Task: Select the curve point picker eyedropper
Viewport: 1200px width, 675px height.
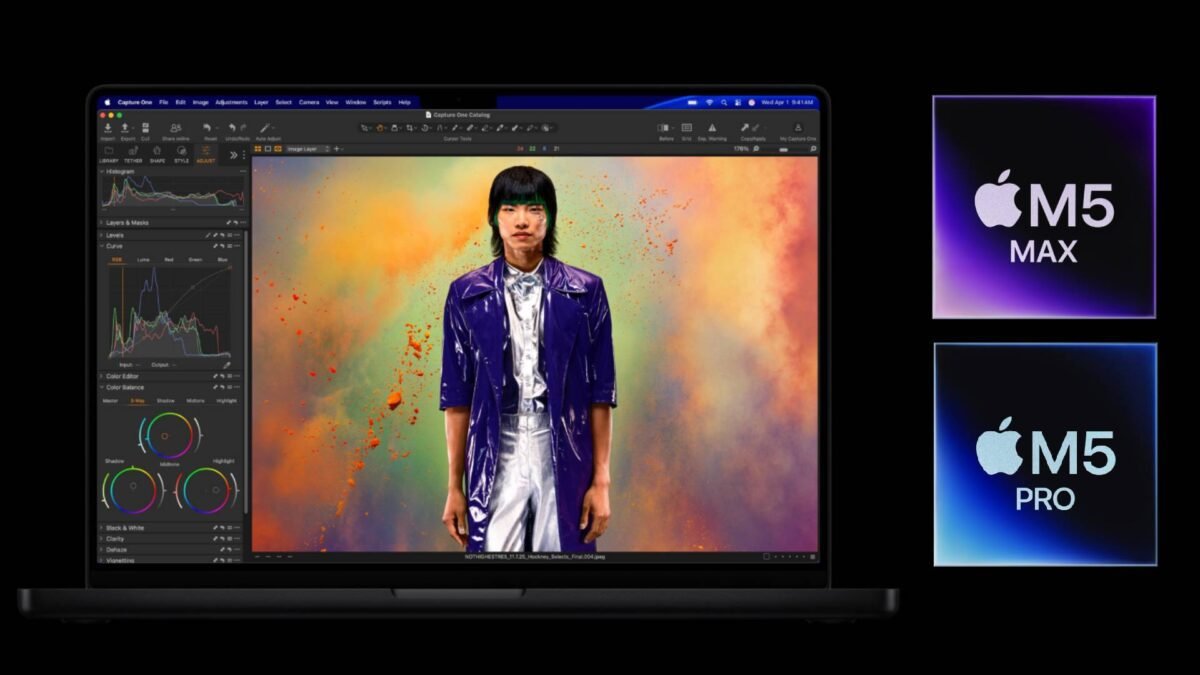Action: click(x=227, y=365)
